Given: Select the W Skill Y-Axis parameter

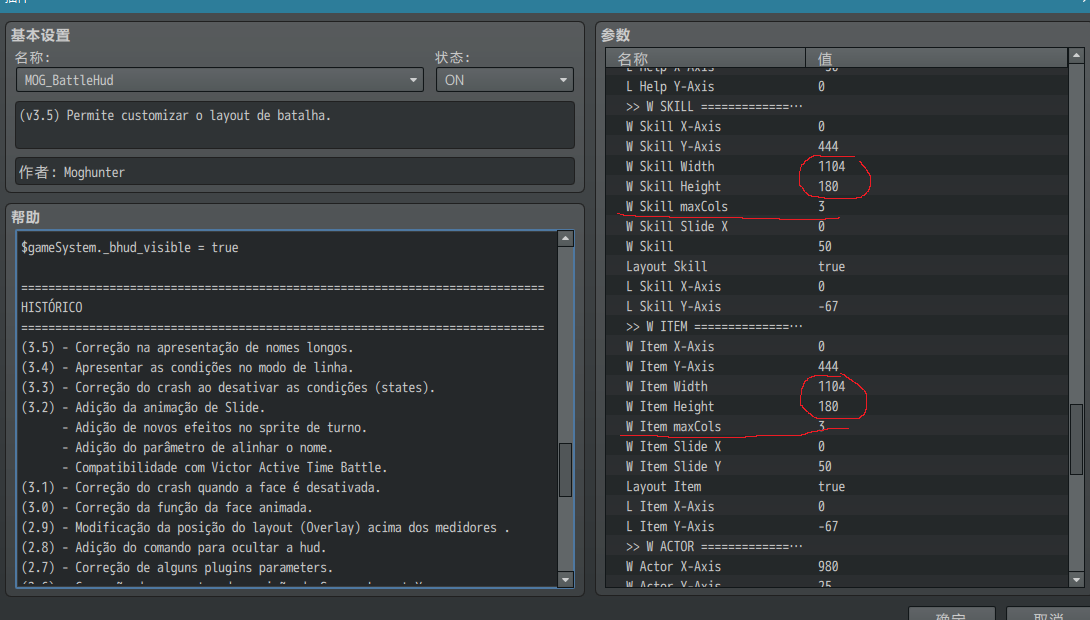Looking at the screenshot, I should coord(837,147).
